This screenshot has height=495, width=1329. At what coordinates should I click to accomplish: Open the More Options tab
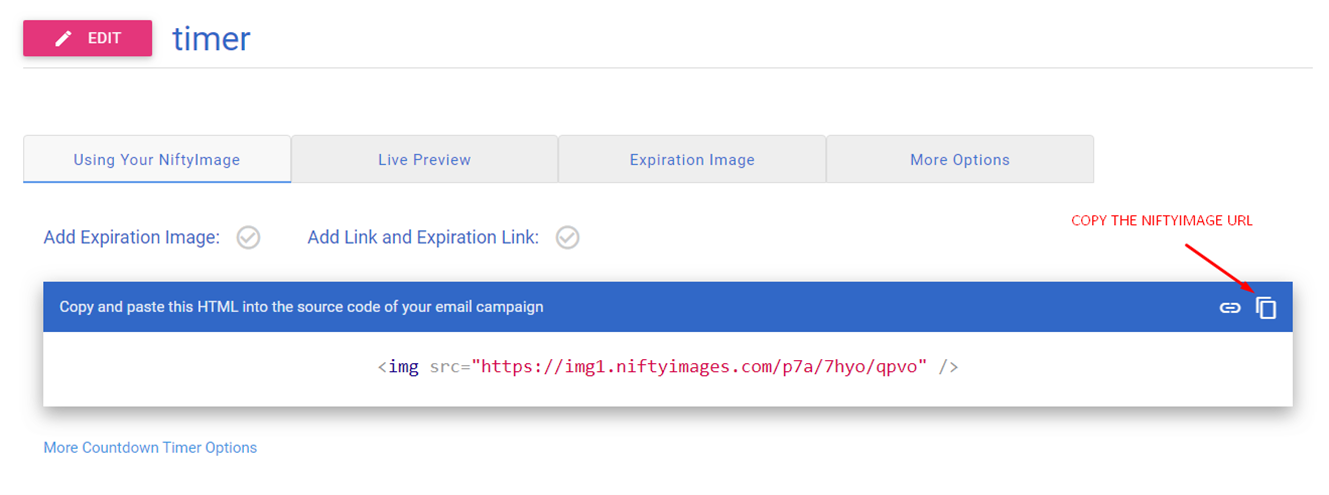click(960, 159)
